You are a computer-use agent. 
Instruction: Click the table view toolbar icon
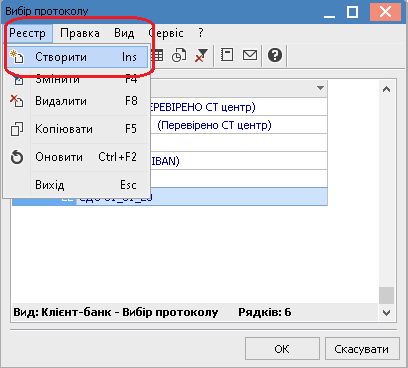click(x=158, y=55)
